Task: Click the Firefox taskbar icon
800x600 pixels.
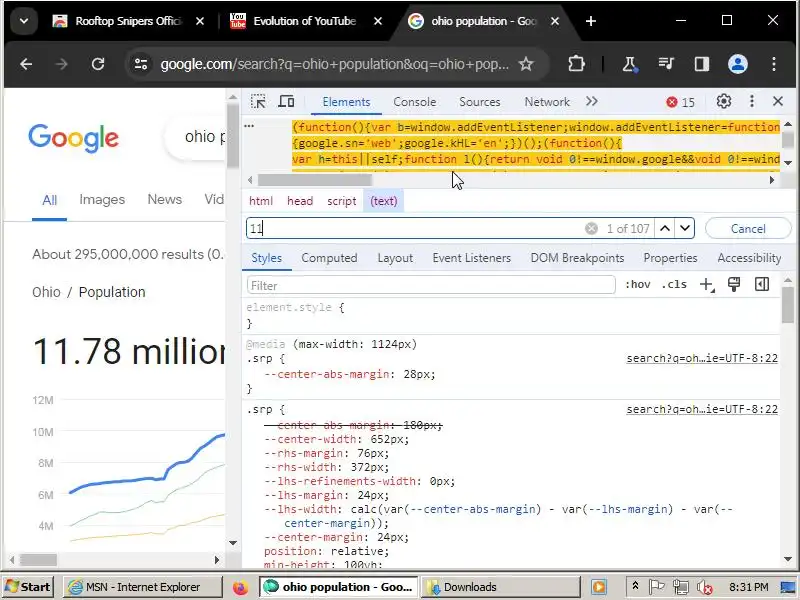Action: click(240, 587)
